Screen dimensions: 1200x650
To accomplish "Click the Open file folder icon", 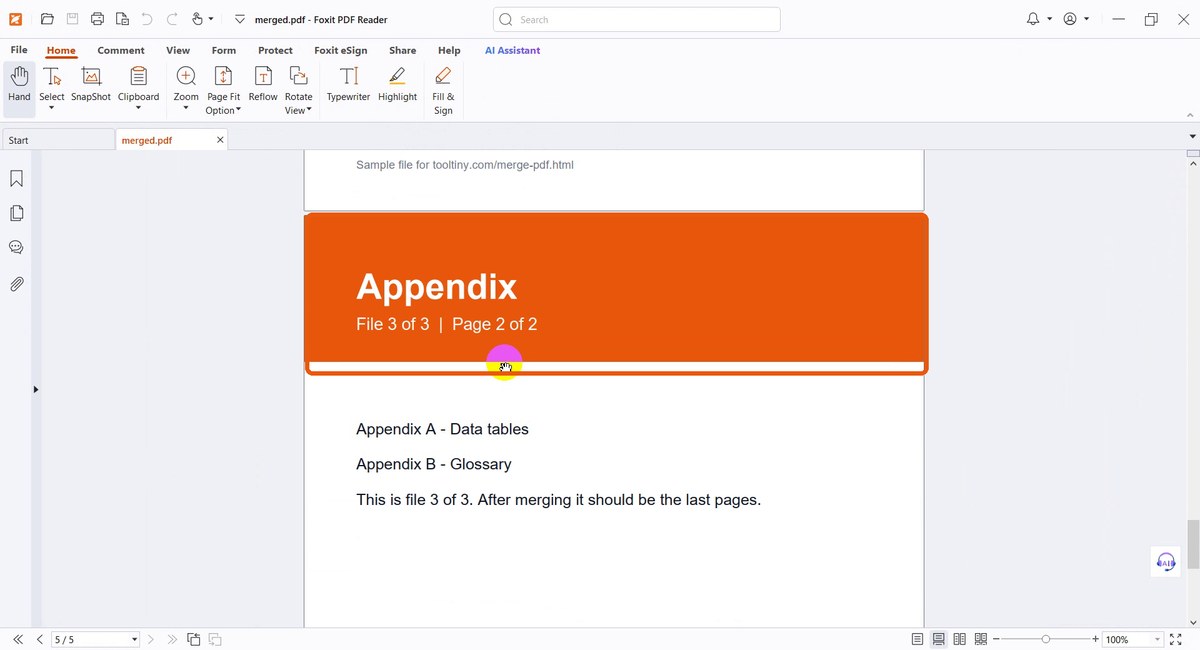I will click(x=47, y=19).
